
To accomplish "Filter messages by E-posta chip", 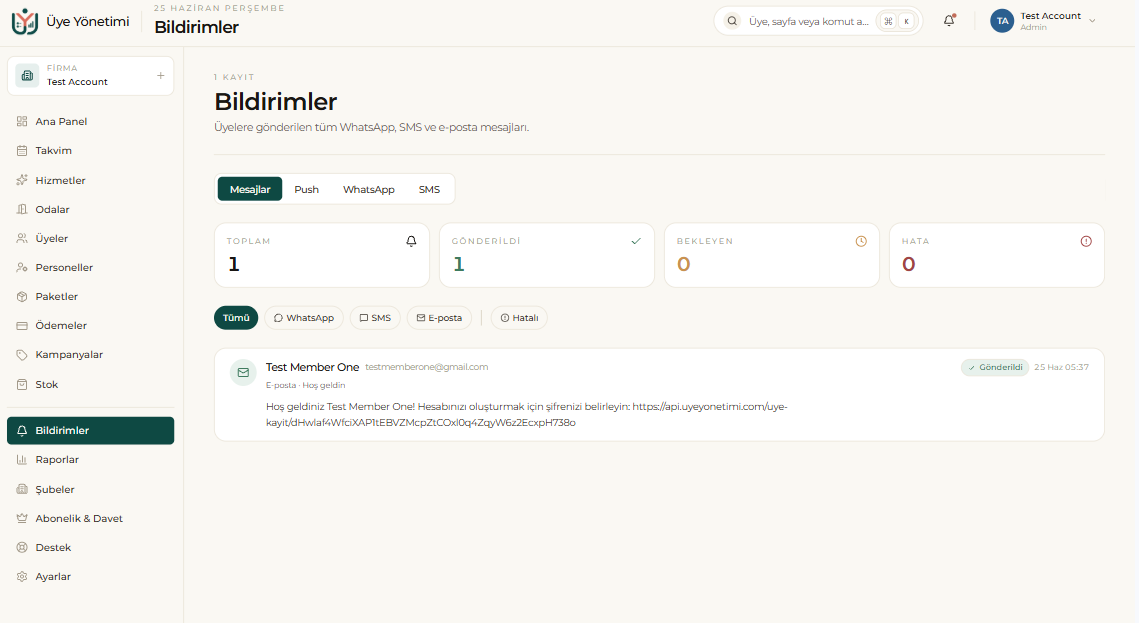I will pos(439,318).
